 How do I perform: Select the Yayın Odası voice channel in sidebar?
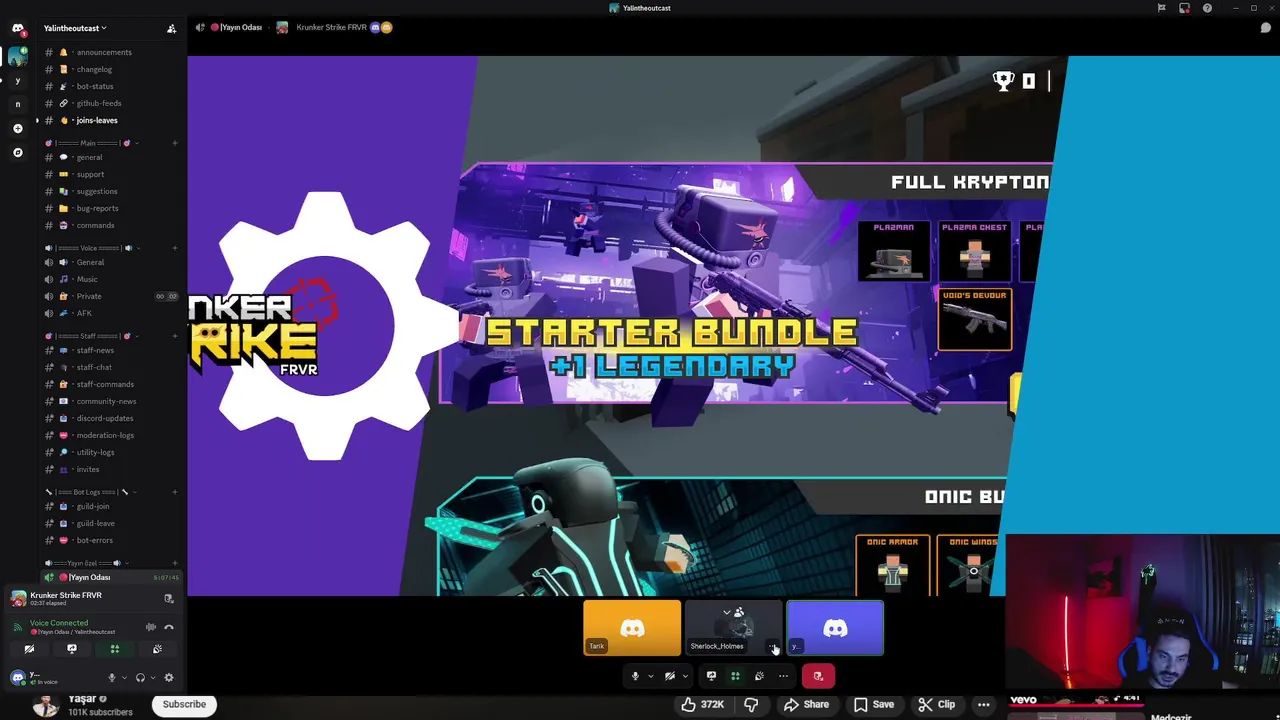point(110,577)
